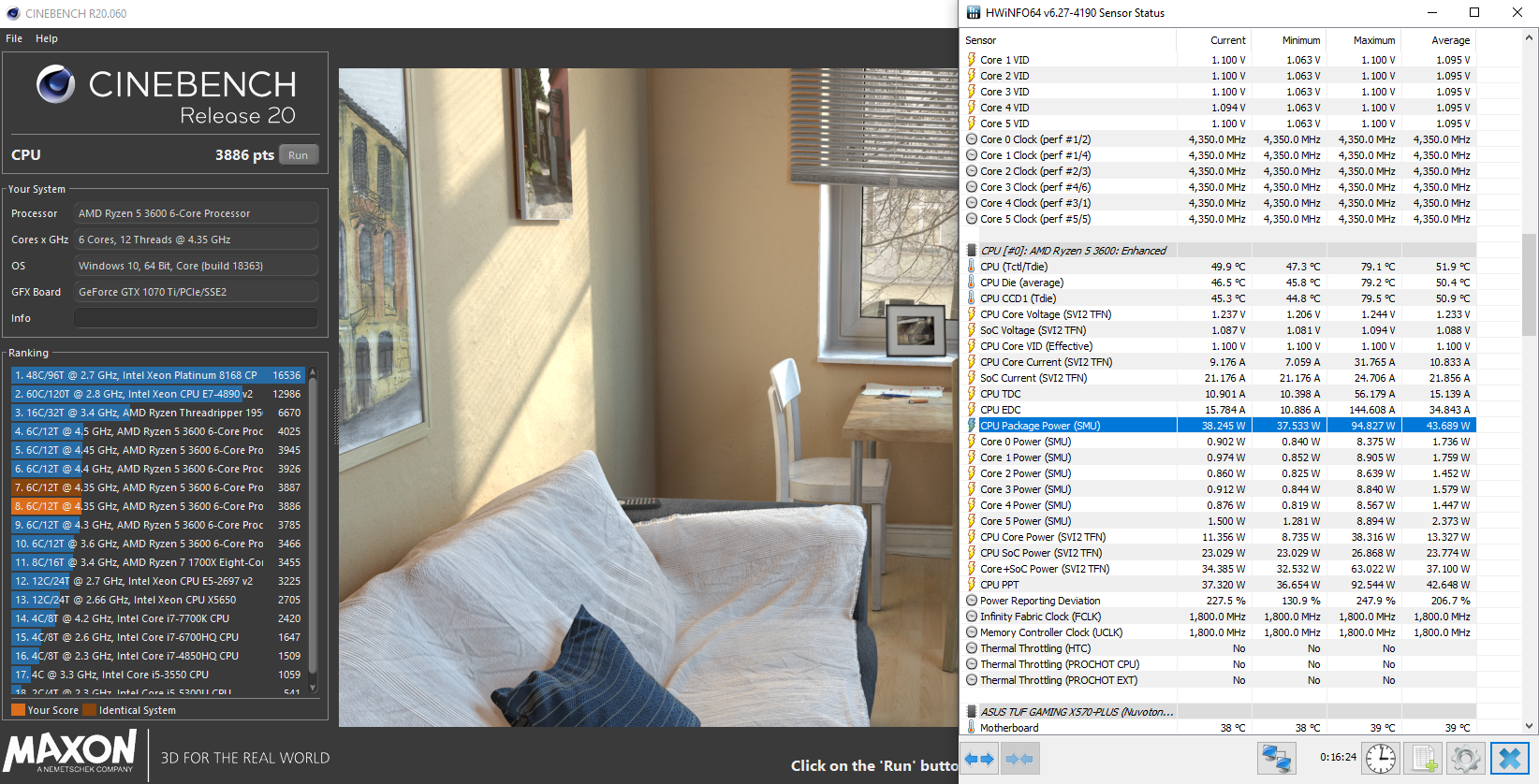The image size is (1539, 784).
Task: Click the clock icon beside Core 0 Clock
Action: [972, 139]
